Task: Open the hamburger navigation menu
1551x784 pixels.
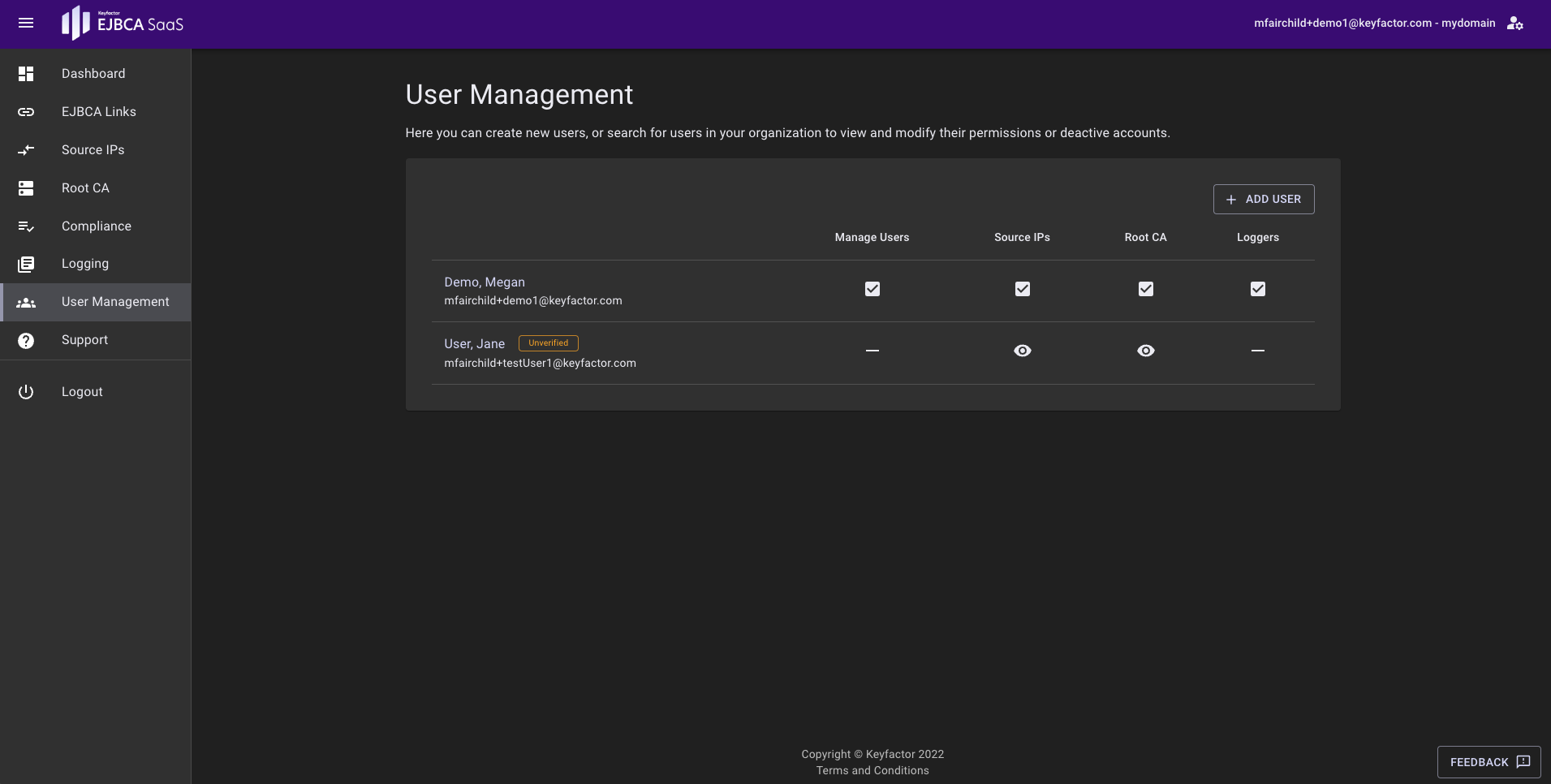Action: click(26, 24)
